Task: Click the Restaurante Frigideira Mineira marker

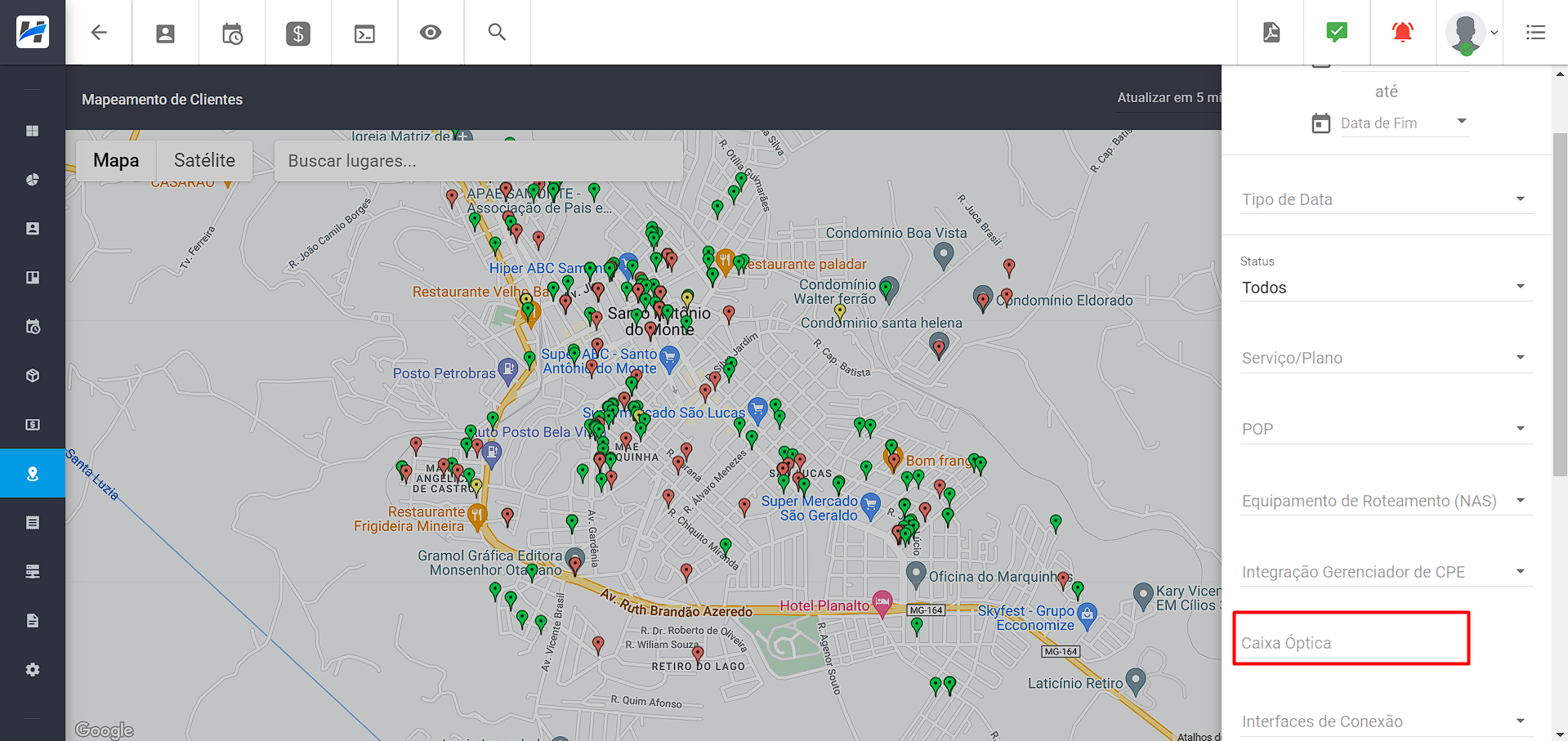Action: (477, 516)
